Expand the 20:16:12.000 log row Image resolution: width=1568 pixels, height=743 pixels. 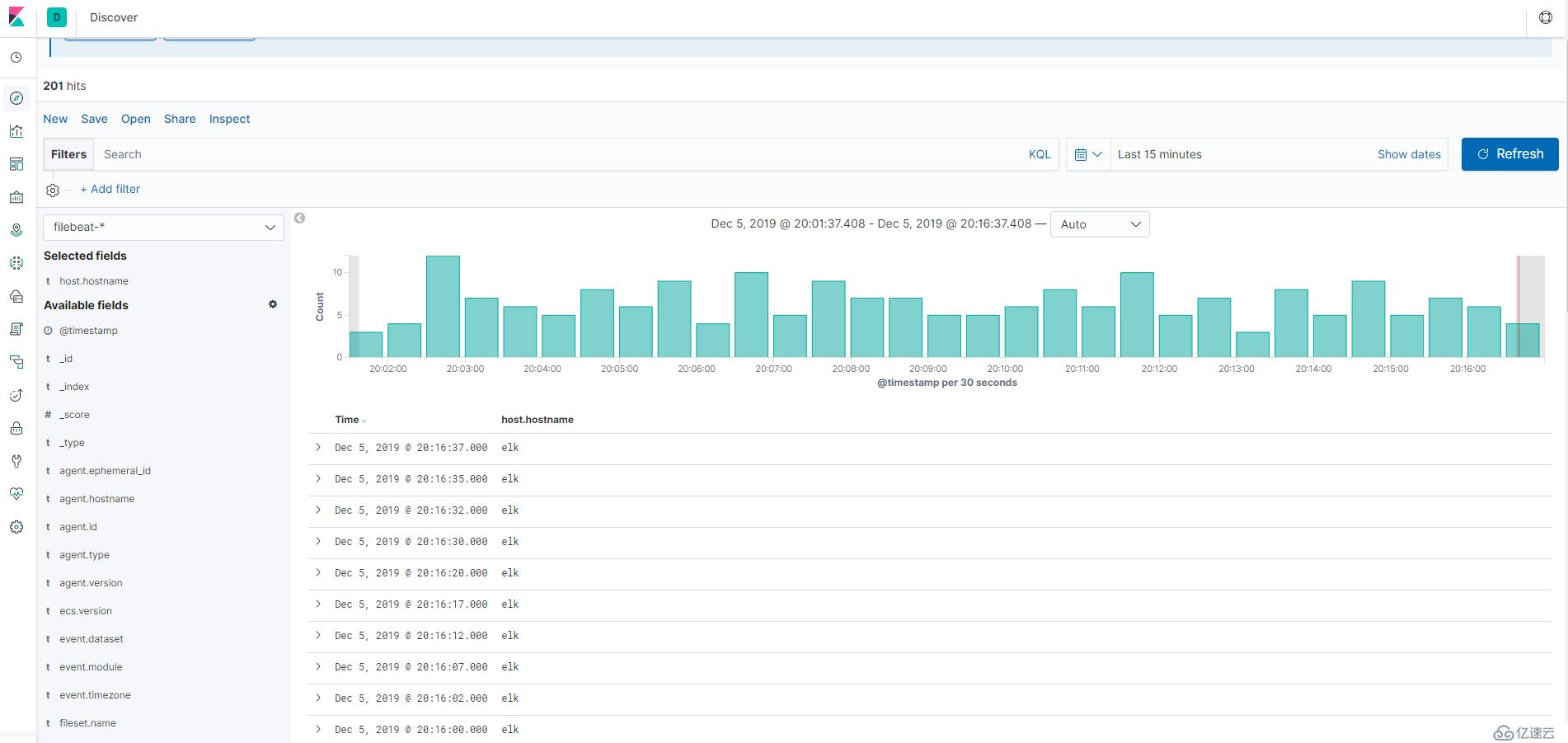pos(318,636)
